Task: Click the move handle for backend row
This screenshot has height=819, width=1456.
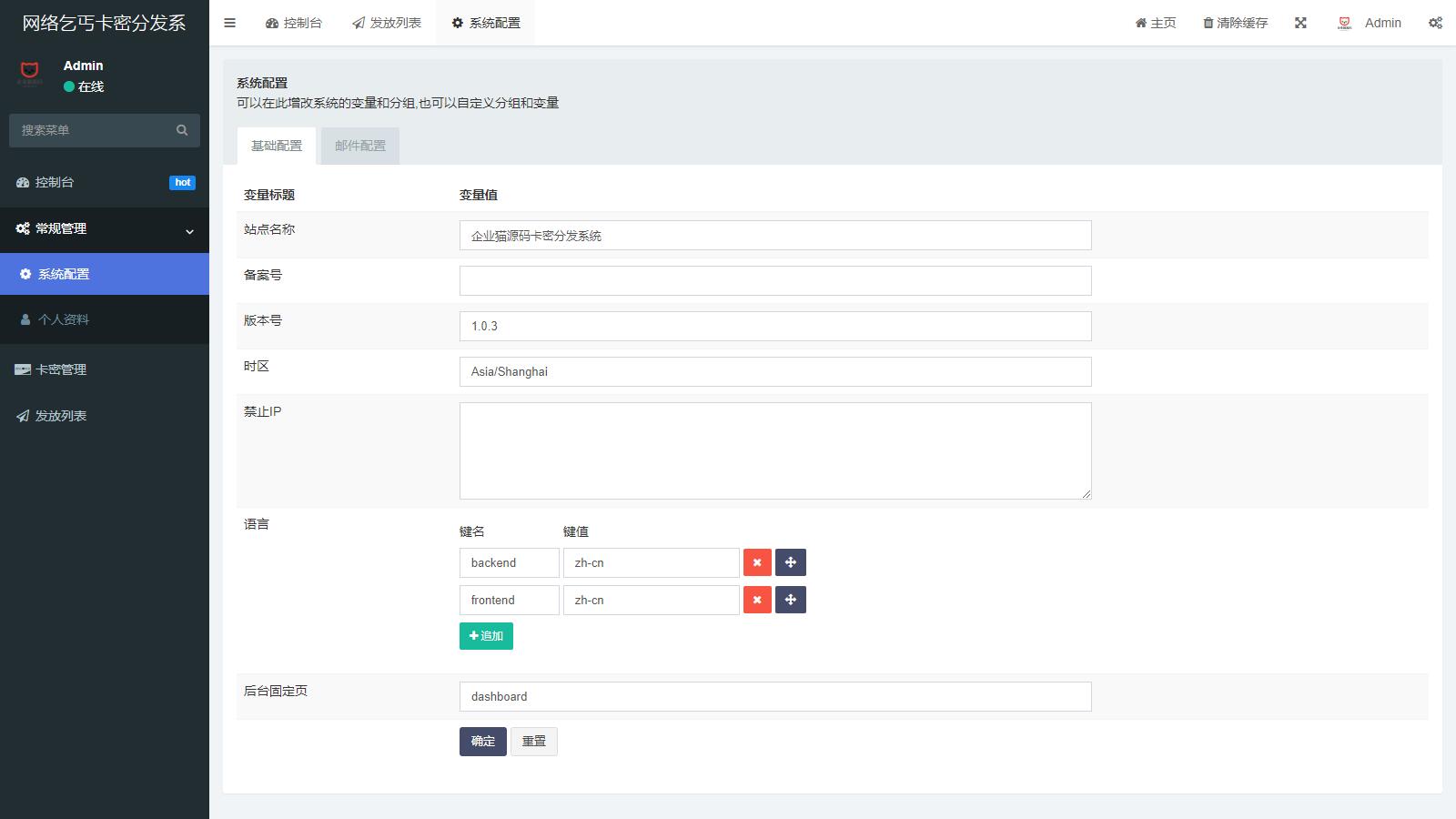Action: (790, 562)
